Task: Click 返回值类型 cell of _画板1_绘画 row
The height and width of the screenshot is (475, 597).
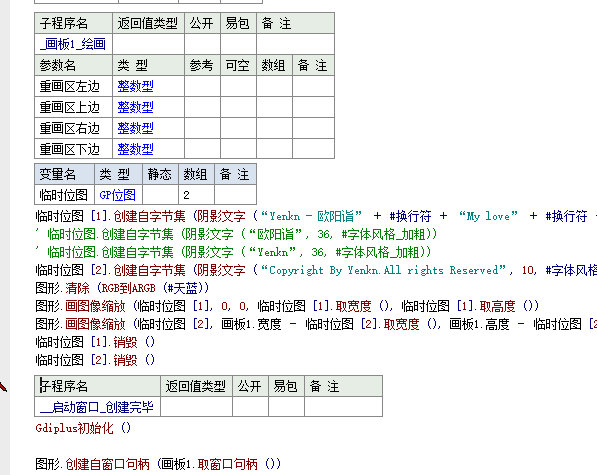Action: (x=148, y=44)
